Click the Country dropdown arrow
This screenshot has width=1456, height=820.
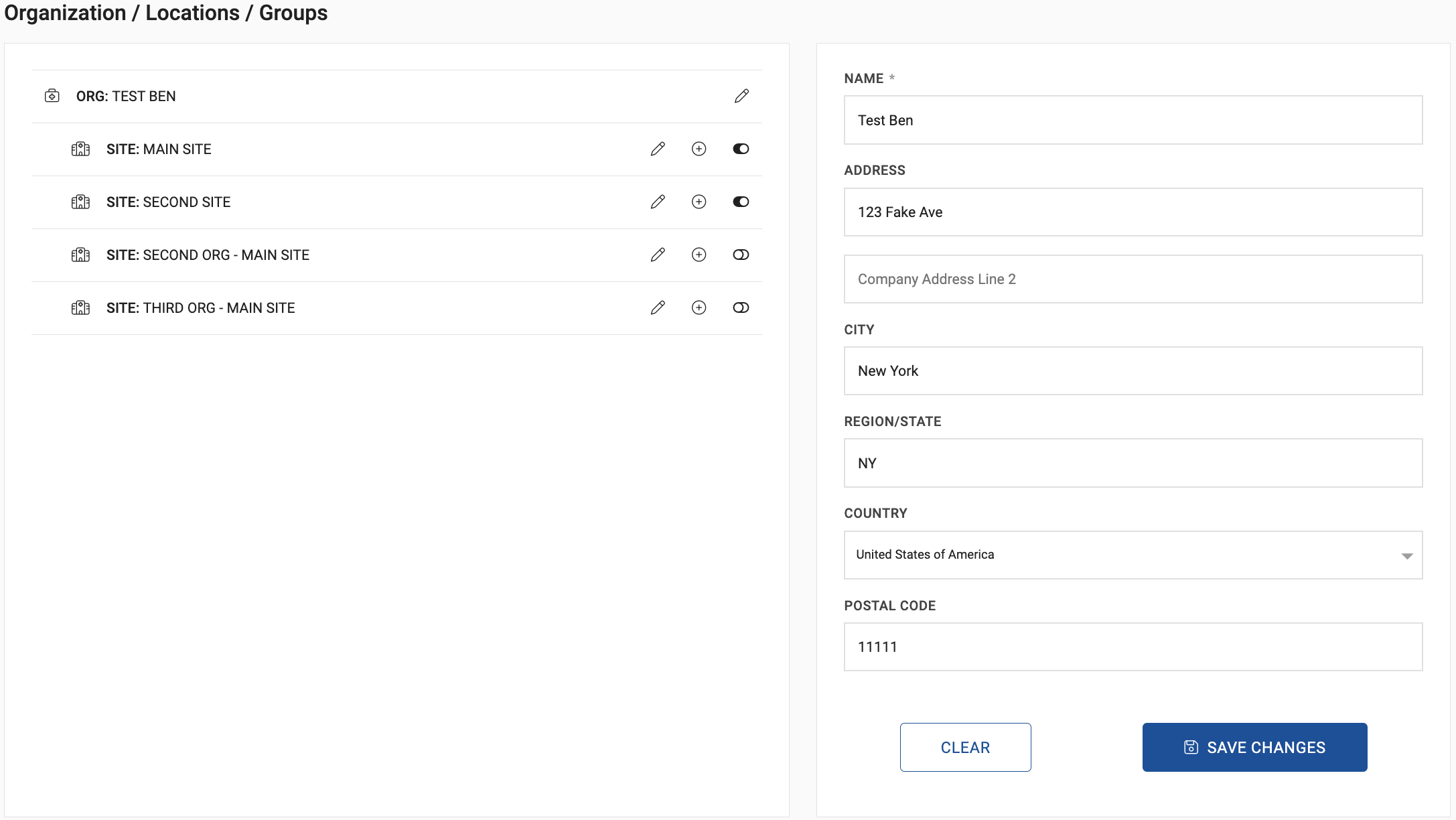(1406, 556)
